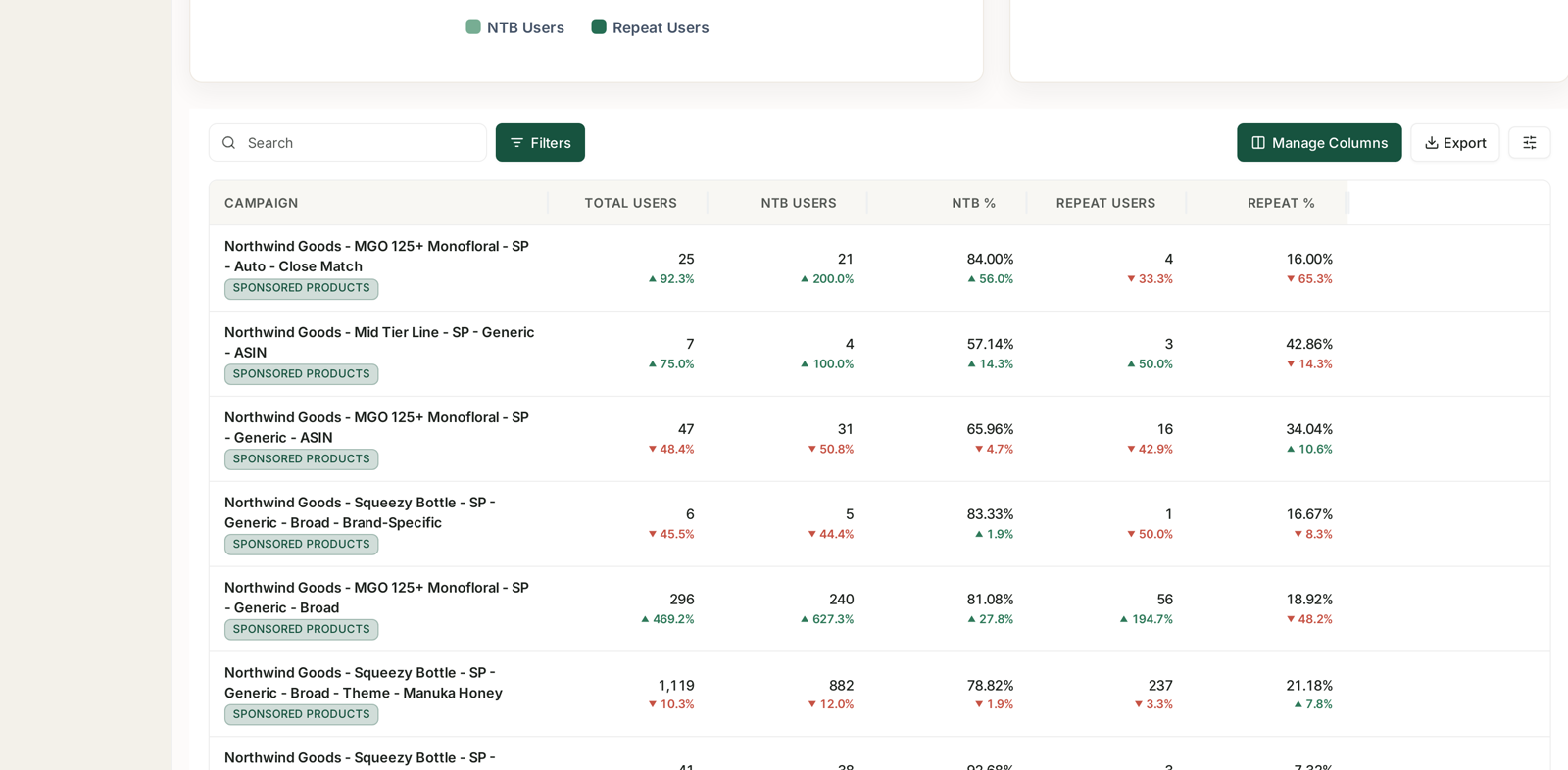Open campaign Mid Tier Line SP Generic ASIN
Viewport: 1568px width, 770px height.
(379, 342)
